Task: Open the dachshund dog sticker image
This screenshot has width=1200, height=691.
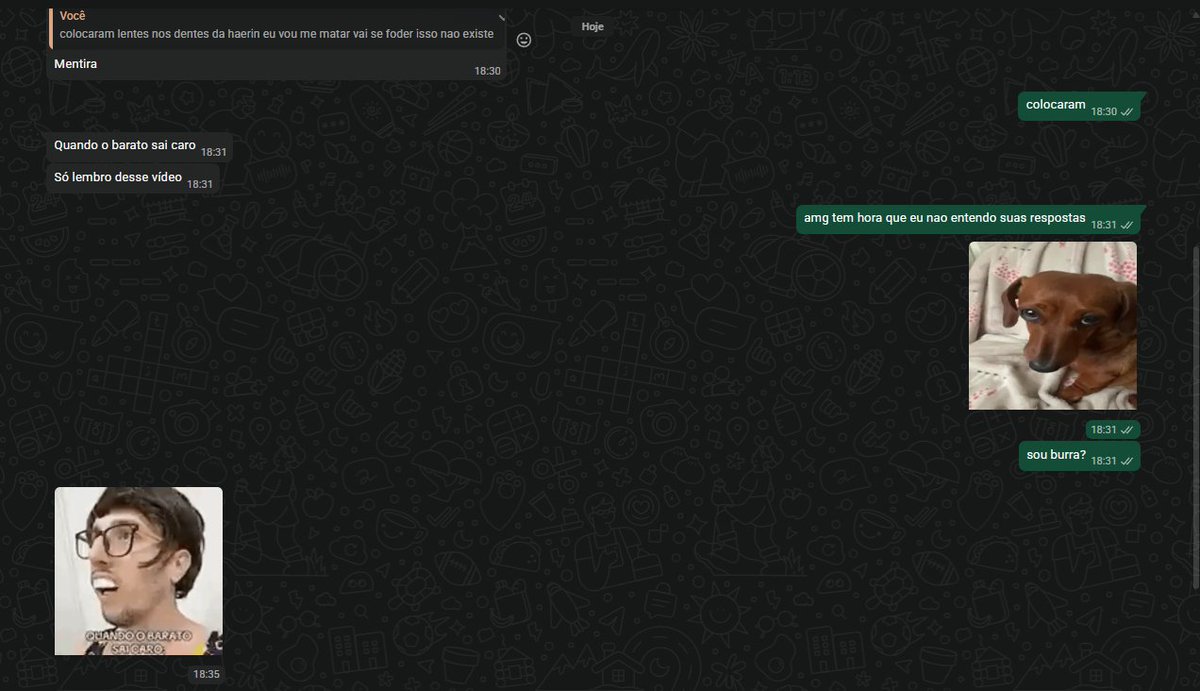Action: point(1053,326)
